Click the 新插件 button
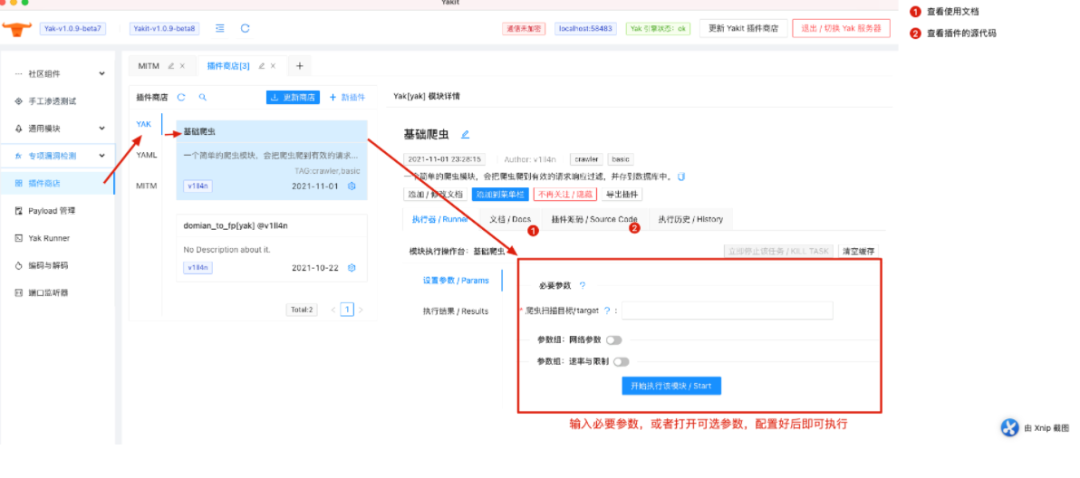The image size is (1080, 478). [x=348, y=98]
